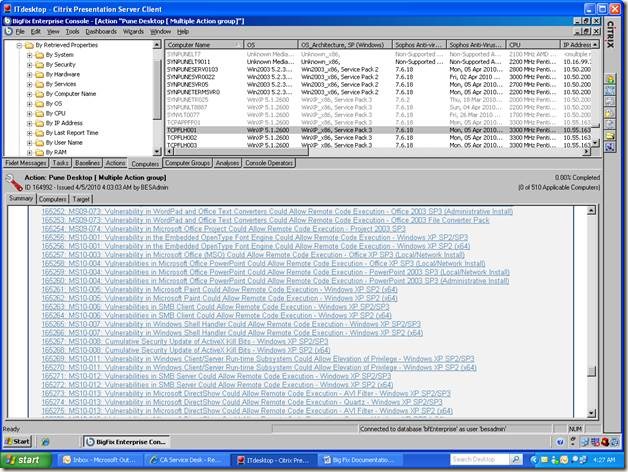This screenshot has width=628, height=472.
Task: Click the wrench action icon next to Pune Desktop
Action: point(14,183)
